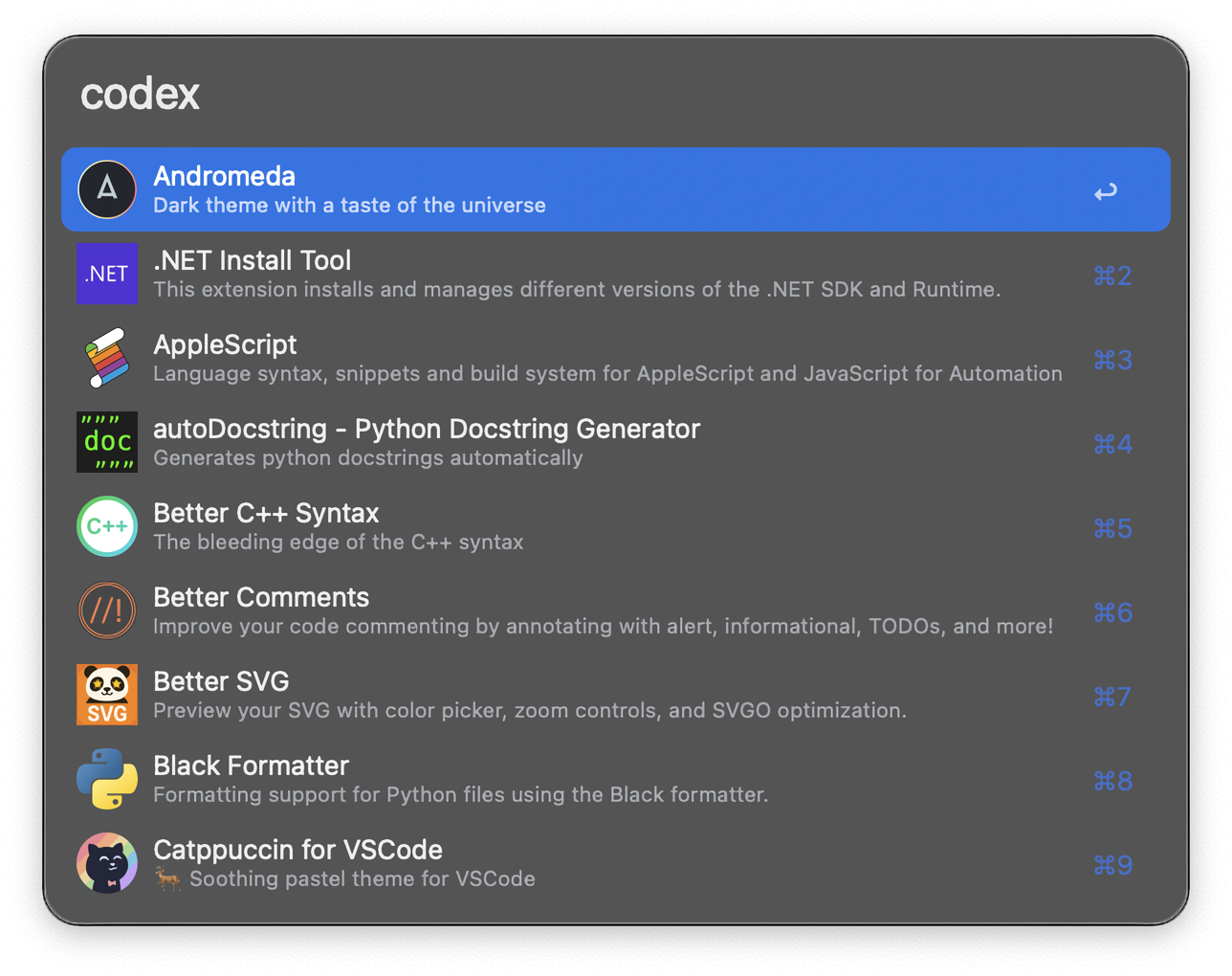This screenshot has height=976, width=1232.
Task: Click the Andromeda theme icon
Action: click(x=107, y=189)
